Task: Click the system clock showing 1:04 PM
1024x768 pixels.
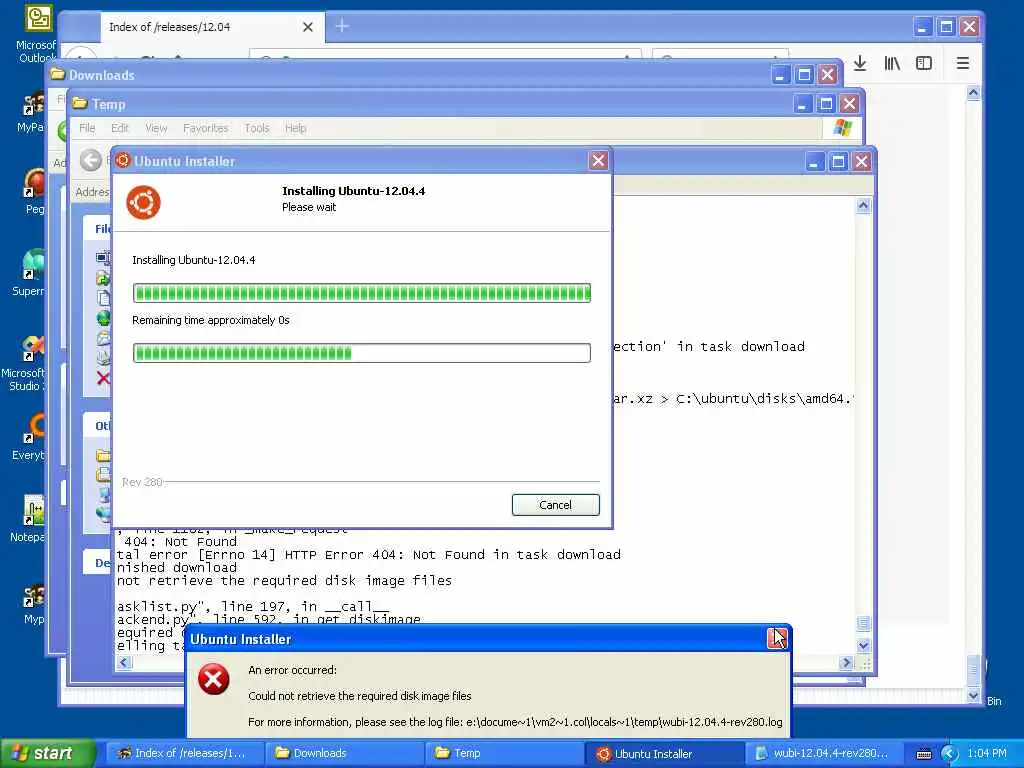Action: click(x=987, y=753)
